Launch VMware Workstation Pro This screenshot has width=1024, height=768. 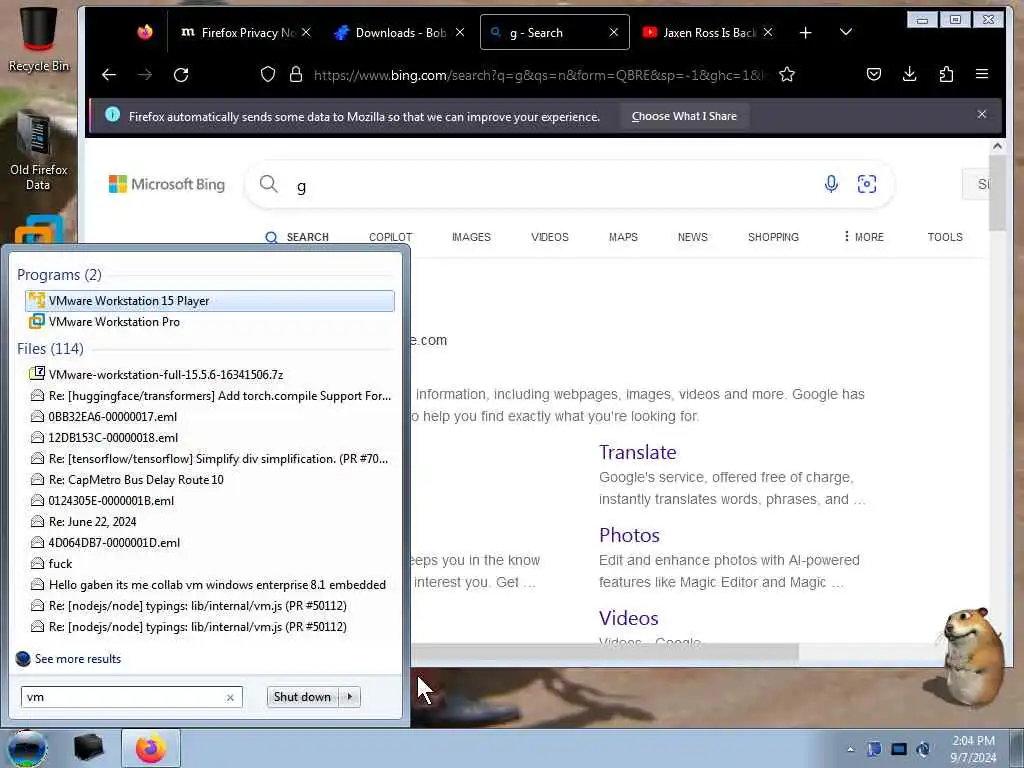point(210,321)
